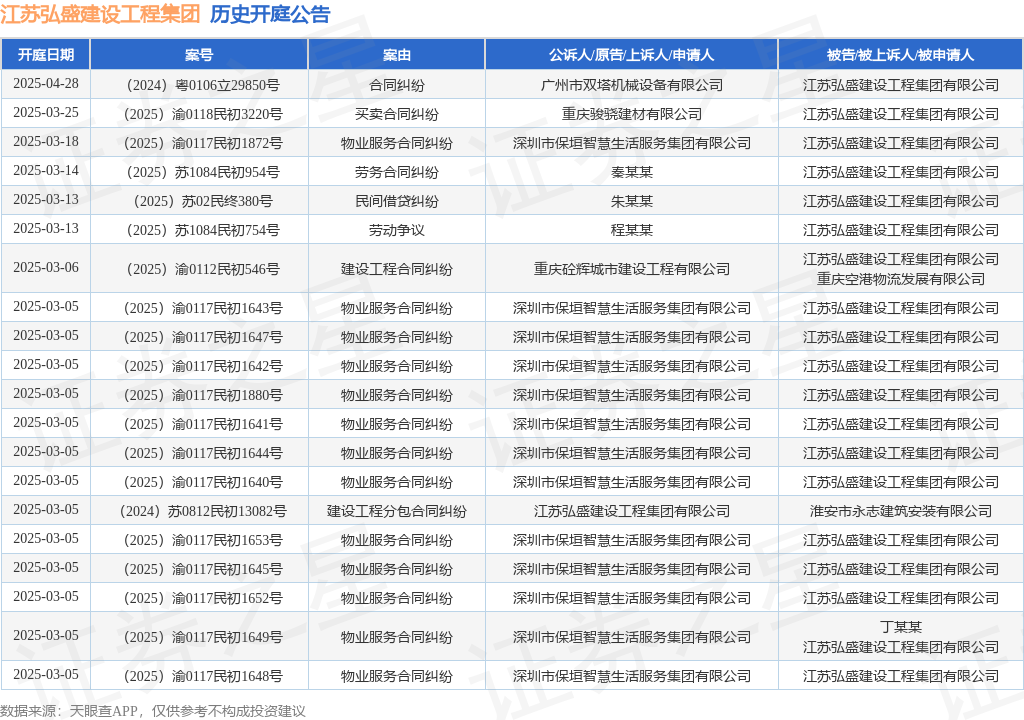Click the 建设工程合同纠纷 cell
Screen dimensions: 1024x720
[396, 269]
